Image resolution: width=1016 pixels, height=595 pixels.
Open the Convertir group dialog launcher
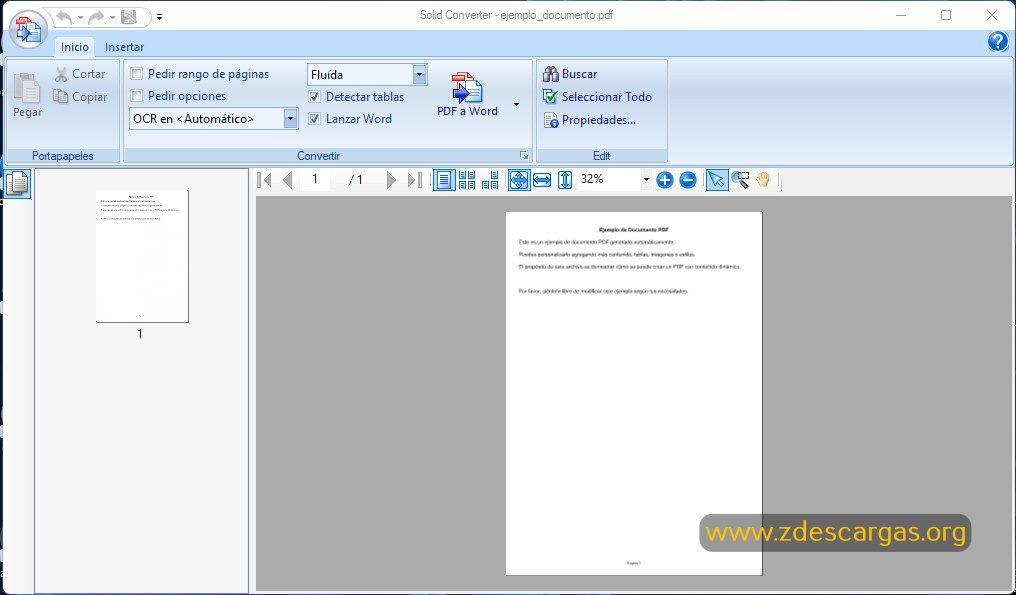[x=524, y=156]
